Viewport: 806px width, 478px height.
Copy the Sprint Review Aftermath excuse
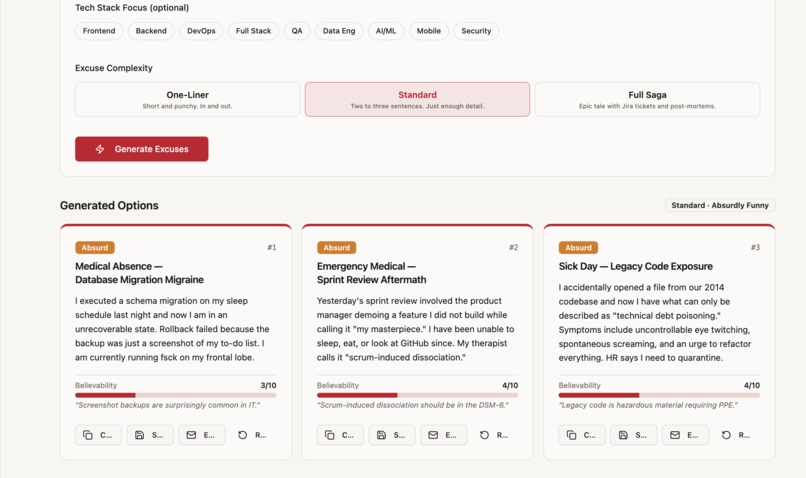pyautogui.click(x=340, y=435)
